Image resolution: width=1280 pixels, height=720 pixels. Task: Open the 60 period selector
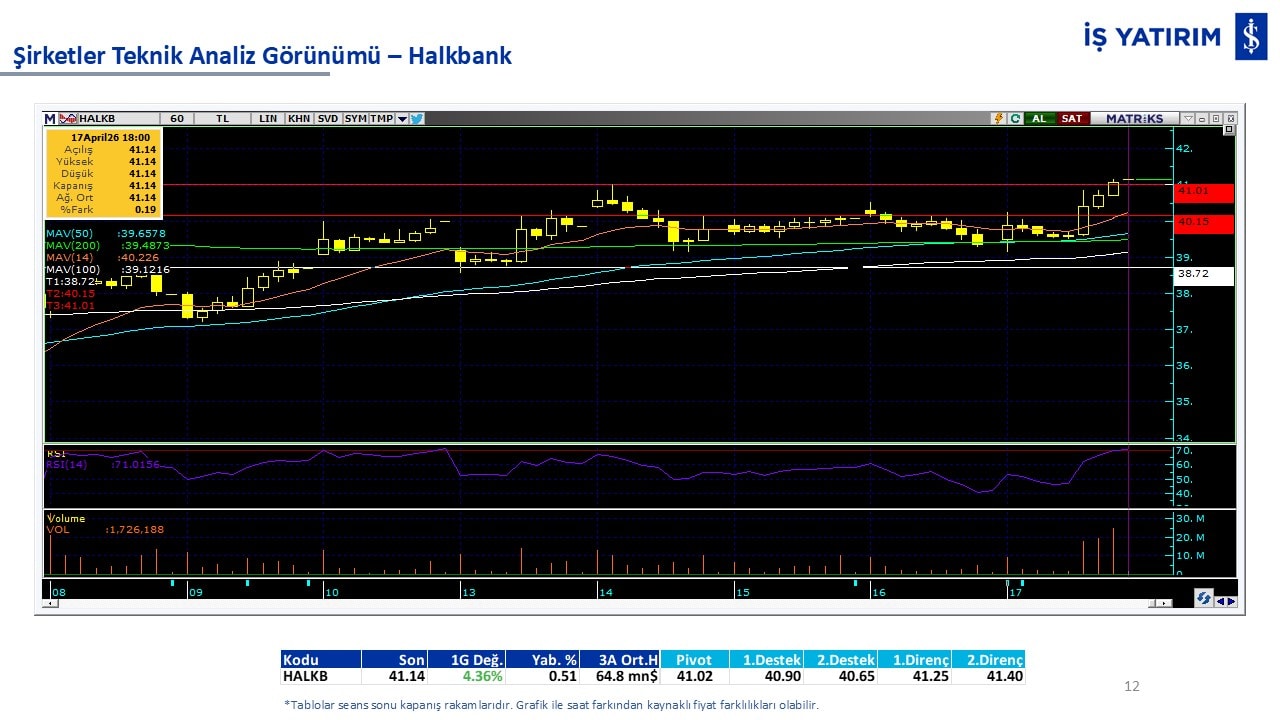(176, 118)
